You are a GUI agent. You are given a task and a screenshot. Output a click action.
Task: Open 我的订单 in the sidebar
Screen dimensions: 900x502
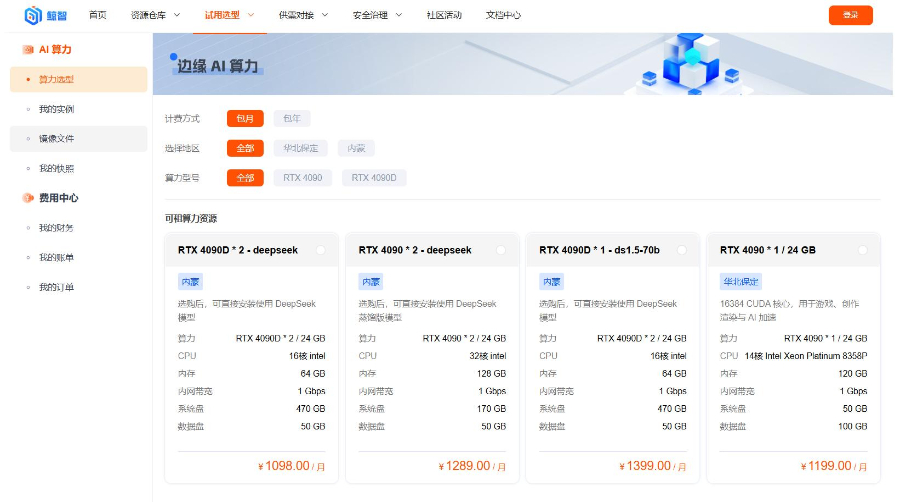[x=56, y=288]
